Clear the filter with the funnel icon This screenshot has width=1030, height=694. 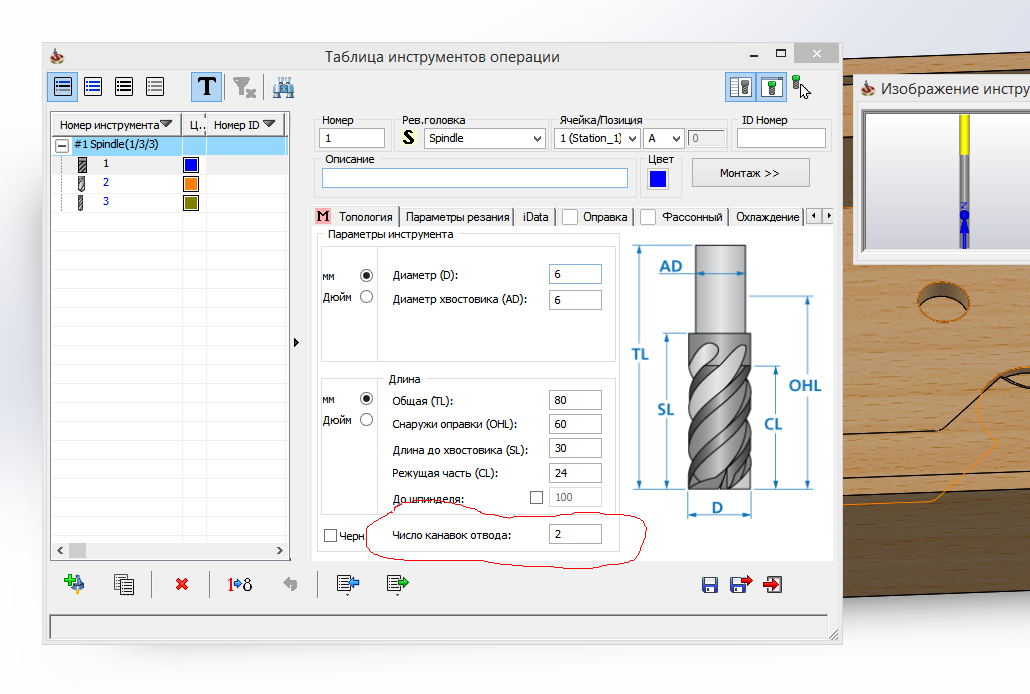[244, 87]
